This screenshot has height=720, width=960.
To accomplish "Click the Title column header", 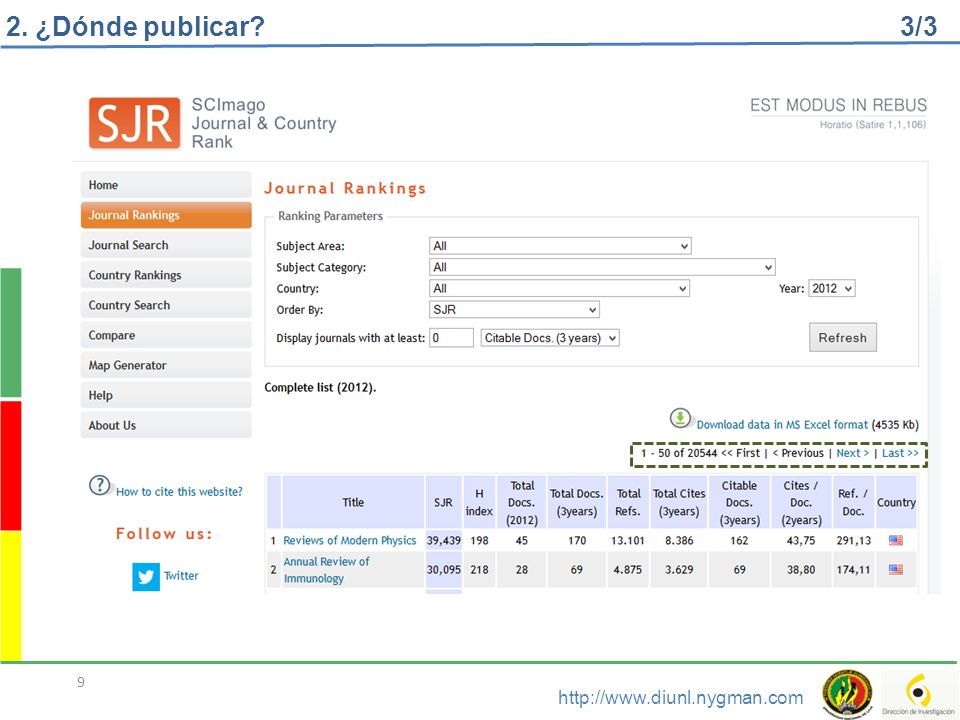I will [353, 502].
